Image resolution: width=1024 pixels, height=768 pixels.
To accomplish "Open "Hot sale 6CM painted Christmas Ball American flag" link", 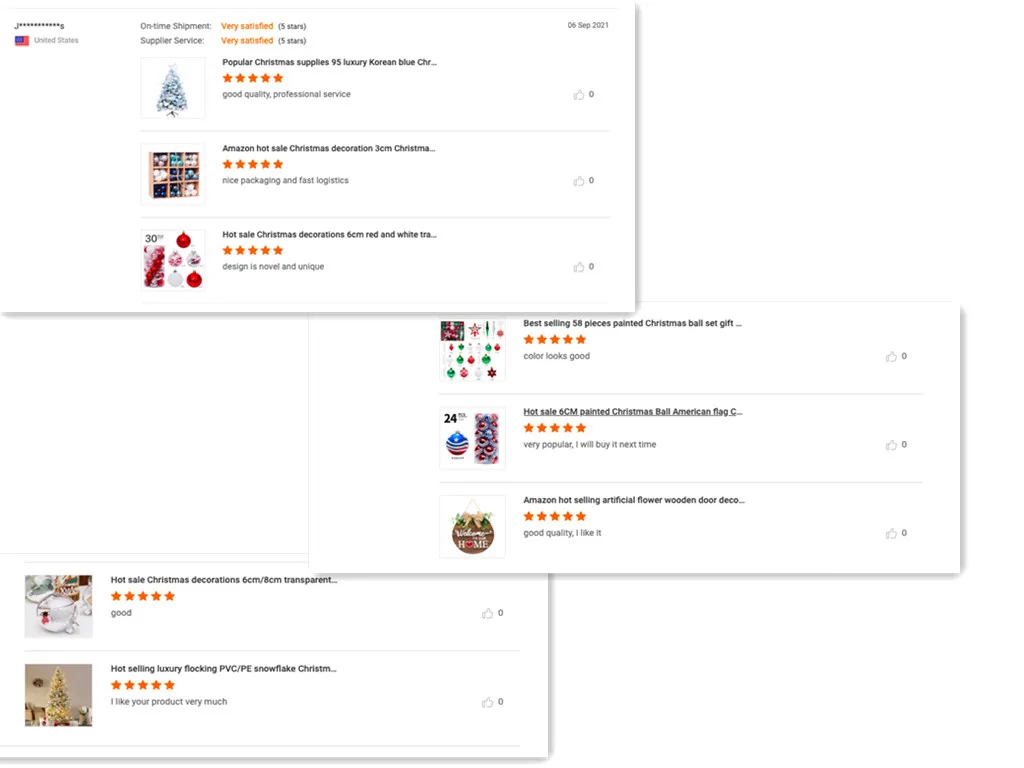I will click(633, 412).
